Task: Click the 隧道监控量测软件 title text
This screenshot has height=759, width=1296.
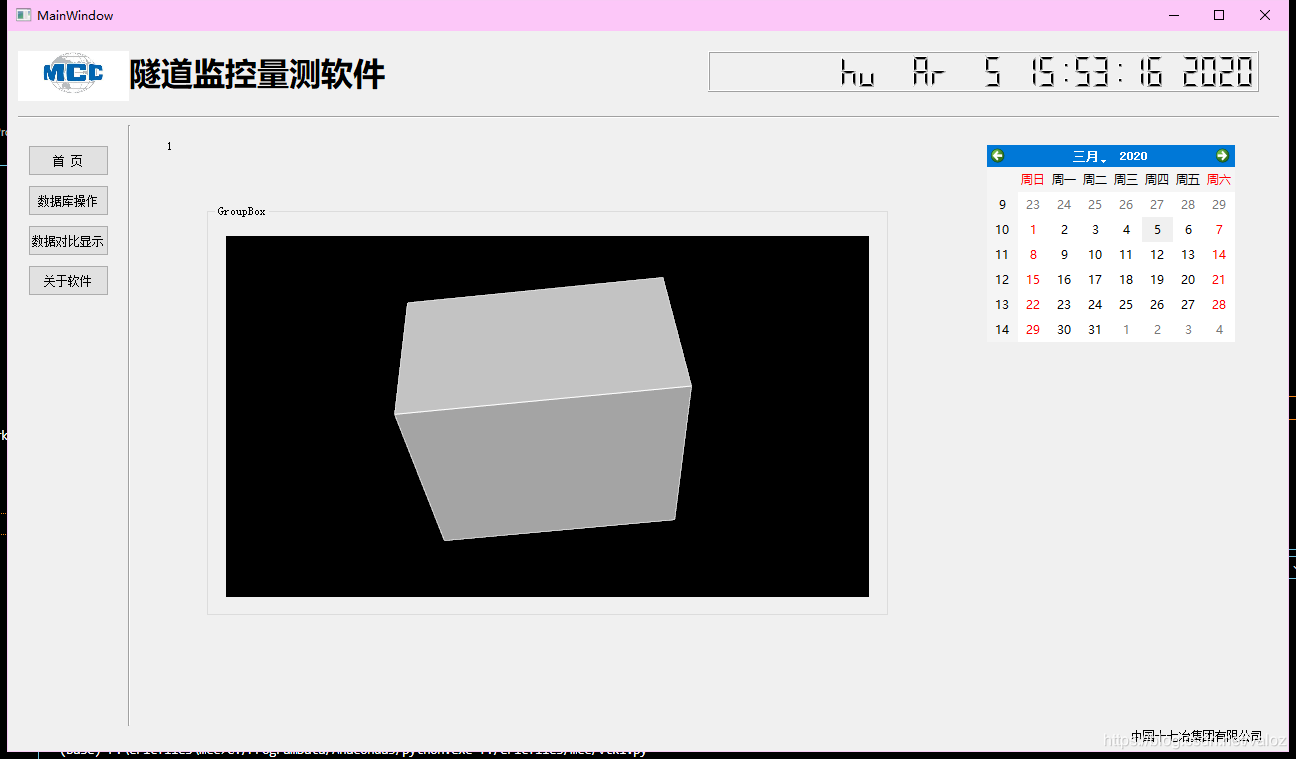Action: tap(257, 75)
